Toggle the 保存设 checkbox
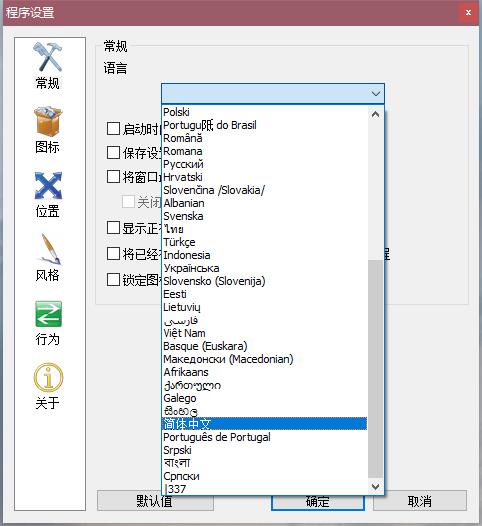This screenshot has height=526, width=482. point(113,153)
